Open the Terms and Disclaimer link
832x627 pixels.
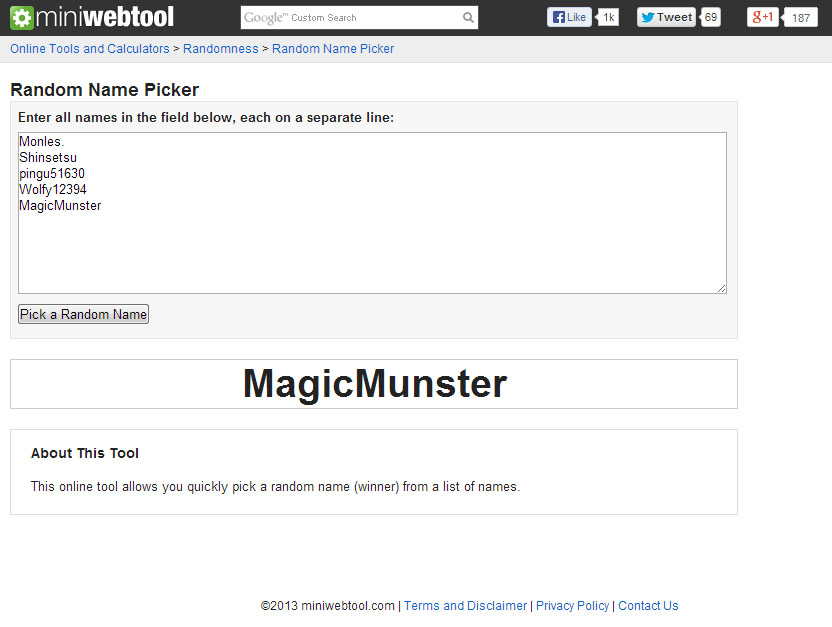coord(465,606)
